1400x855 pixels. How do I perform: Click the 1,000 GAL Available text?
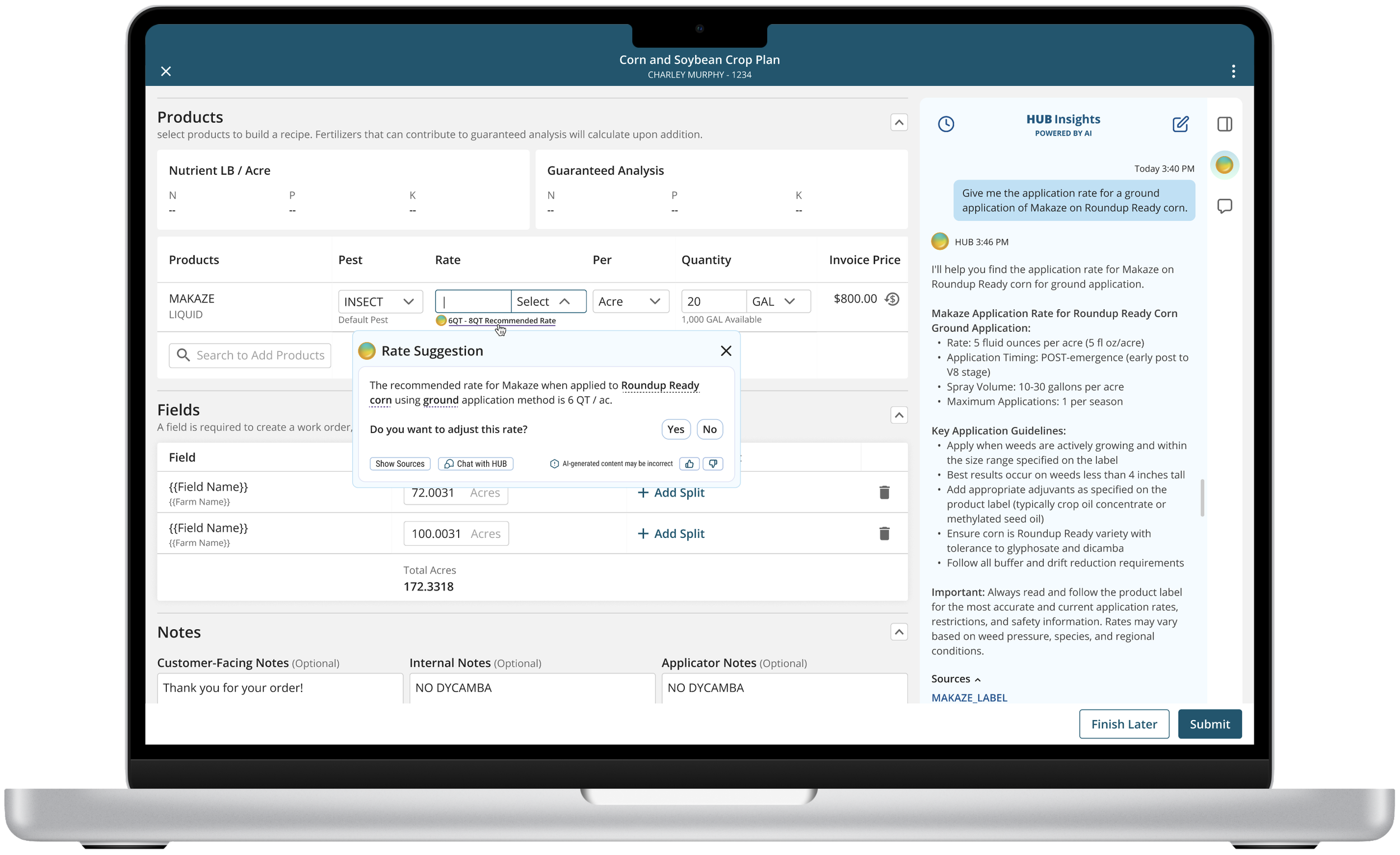(721, 319)
